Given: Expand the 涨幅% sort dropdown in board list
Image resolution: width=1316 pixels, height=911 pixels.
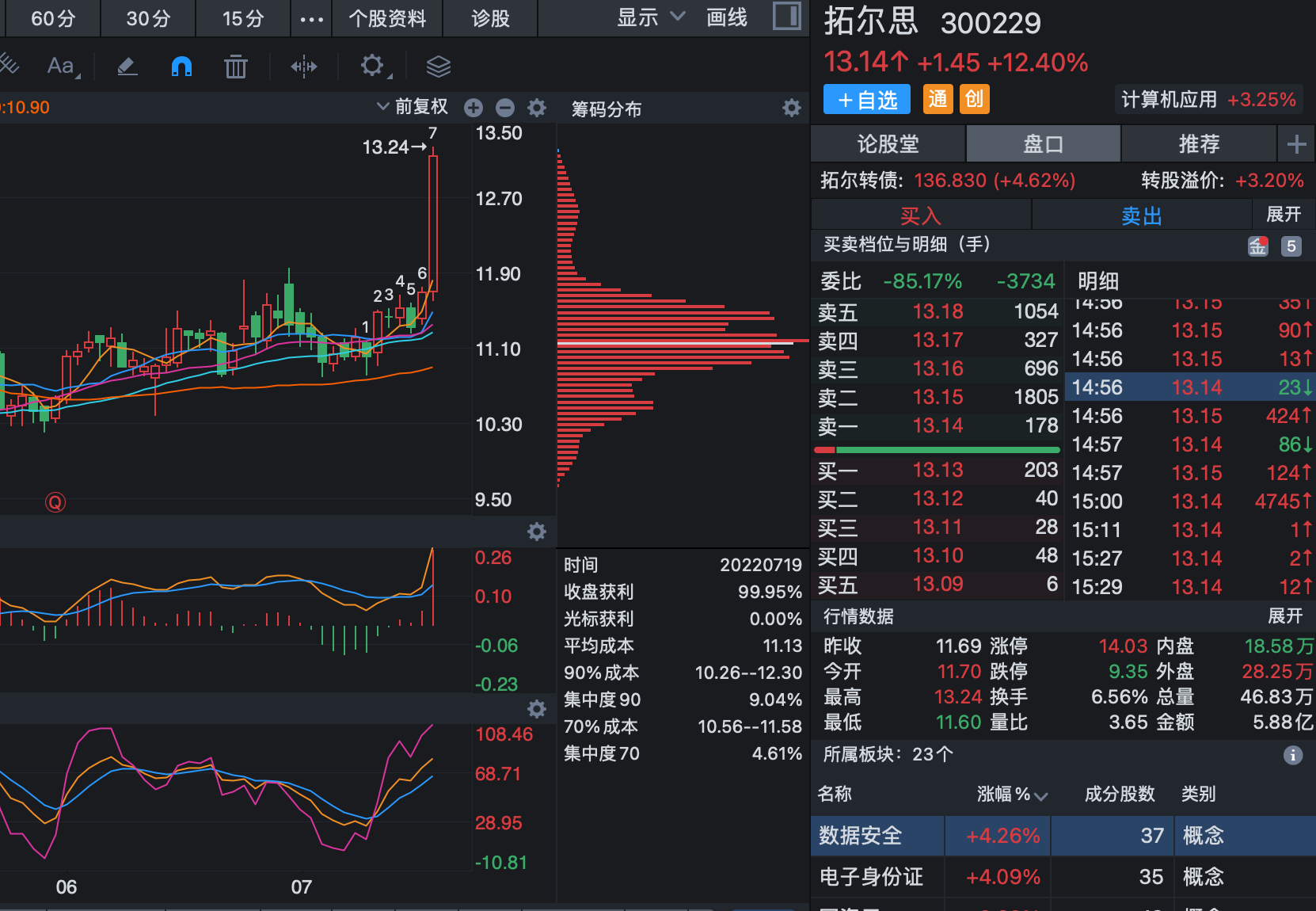Looking at the screenshot, I should tap(1042, 795).
